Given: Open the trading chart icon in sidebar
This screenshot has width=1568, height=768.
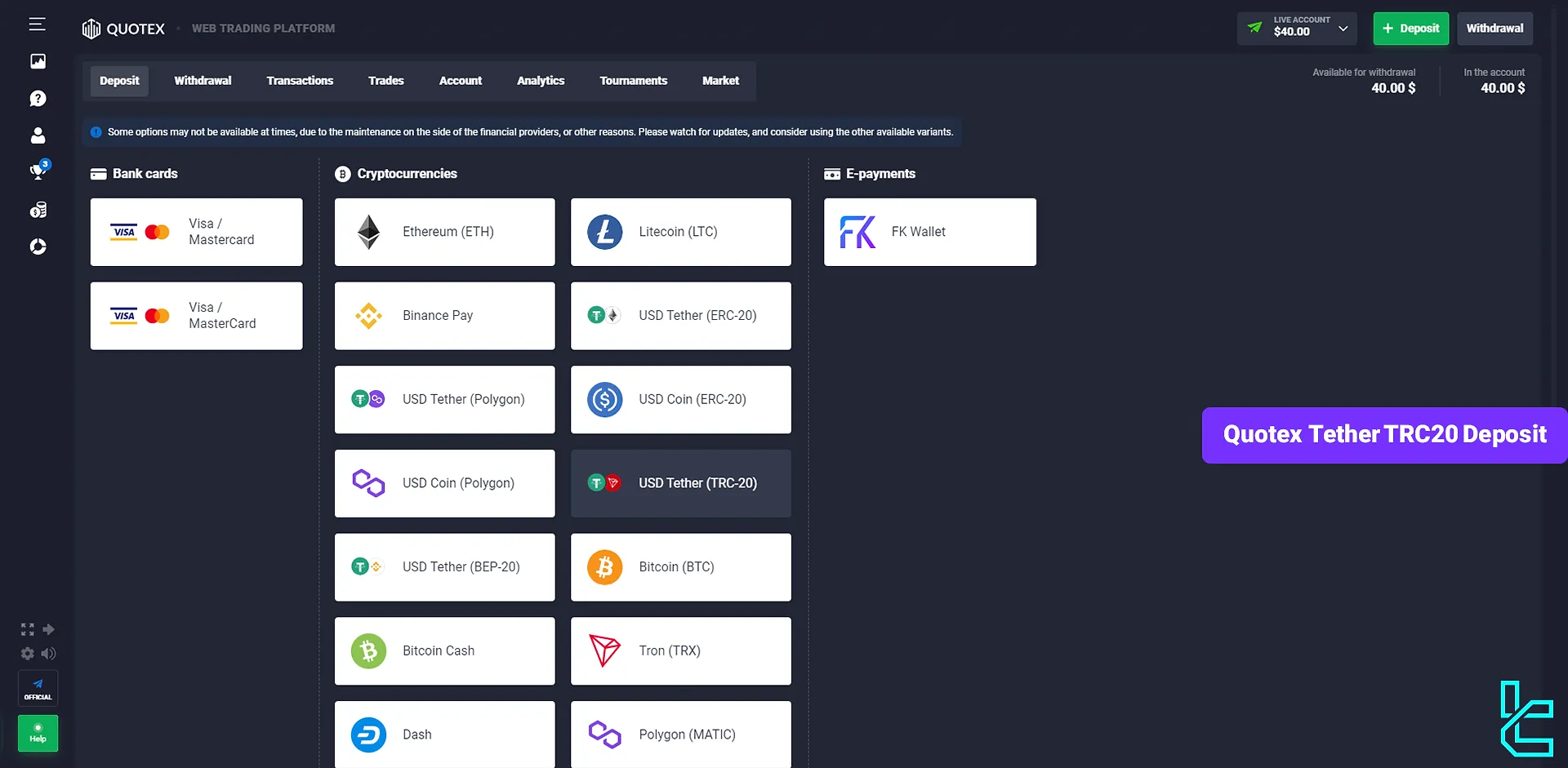Looking at the screenshot, I should tap(38, 61).
